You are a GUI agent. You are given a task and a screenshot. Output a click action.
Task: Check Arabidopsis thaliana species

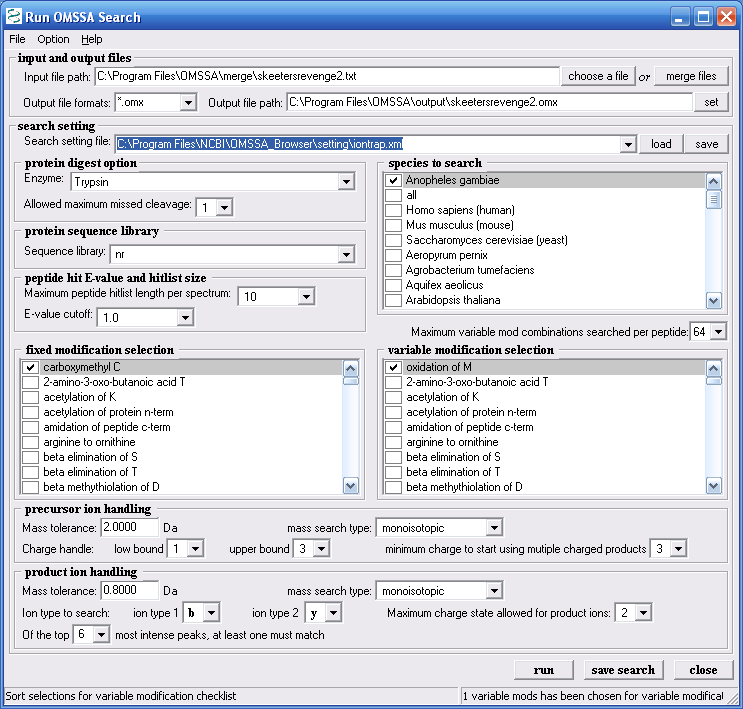pyautogui.click(x=393, y=300)
